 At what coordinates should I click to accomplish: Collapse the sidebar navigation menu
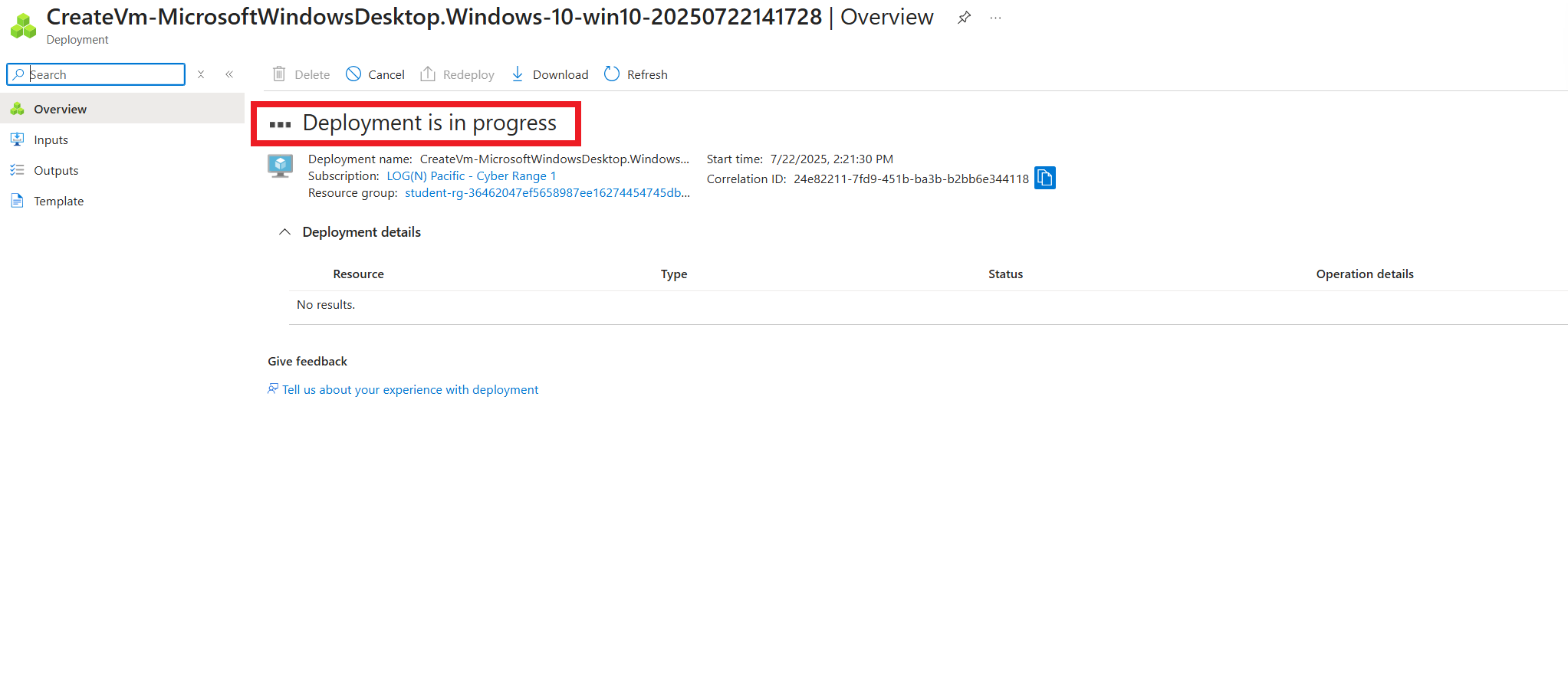tap(229, 74)
